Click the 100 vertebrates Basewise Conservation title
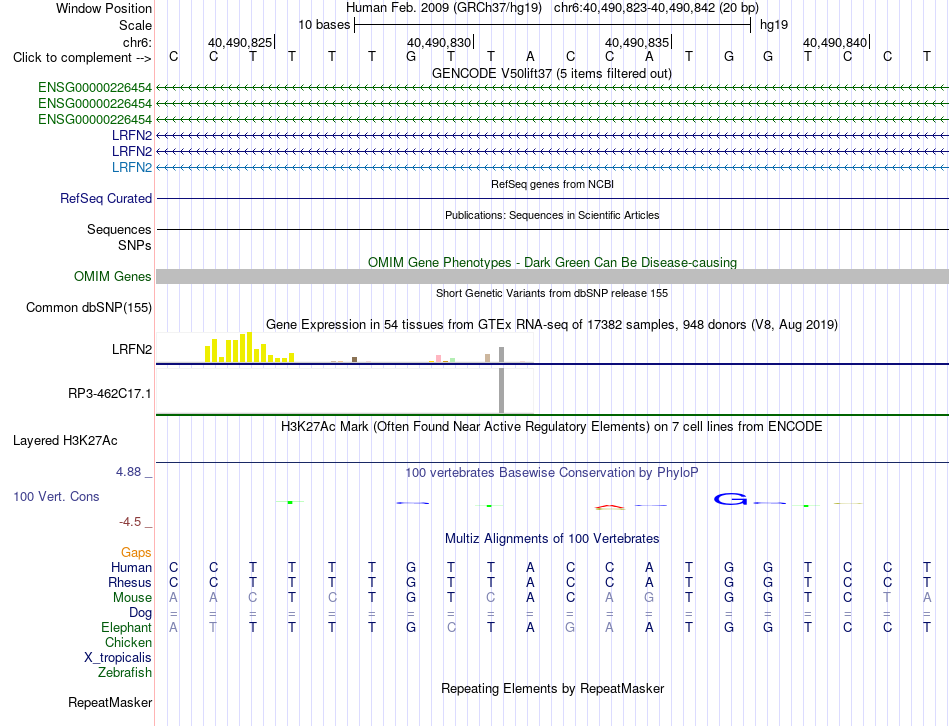 [552, 472]
